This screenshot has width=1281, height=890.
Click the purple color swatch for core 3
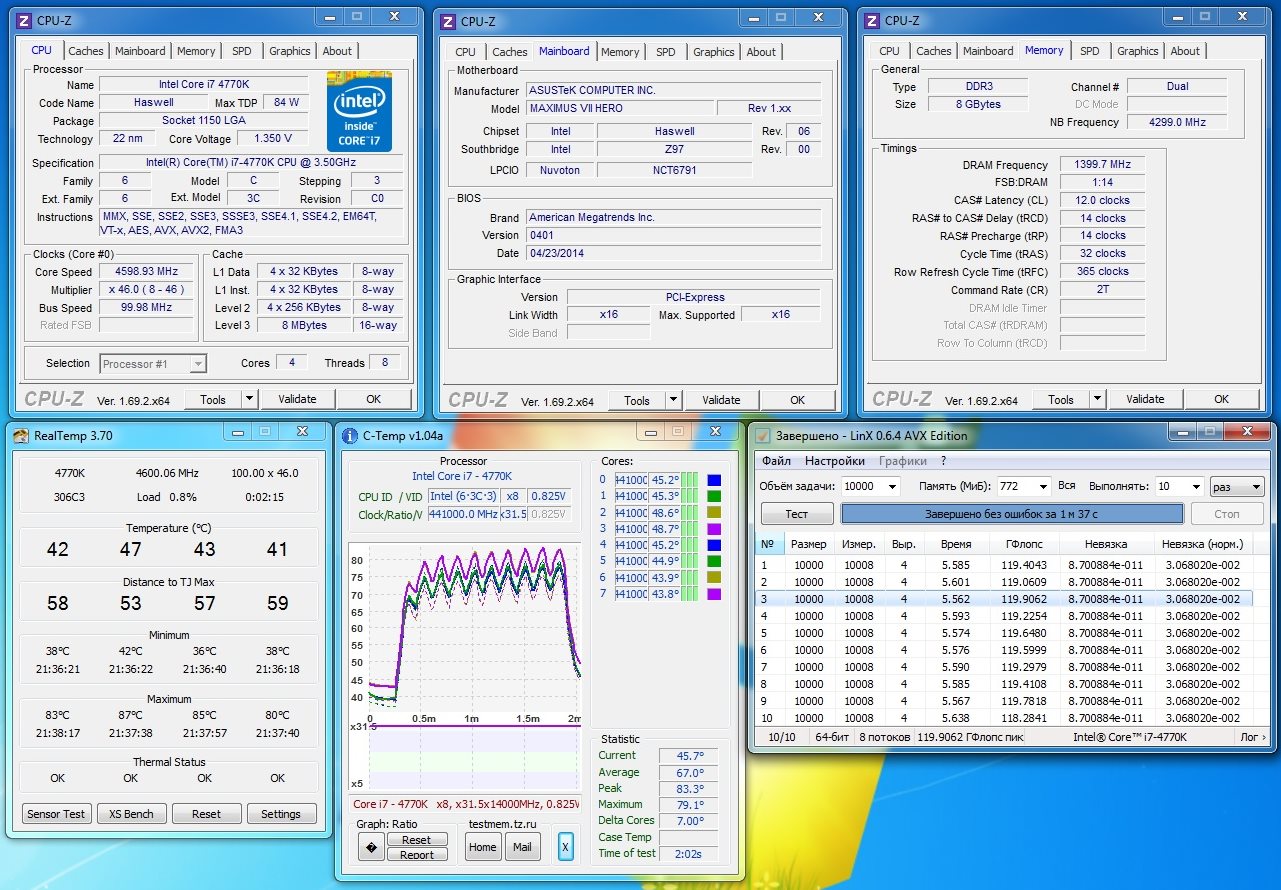tap(714, 529)
